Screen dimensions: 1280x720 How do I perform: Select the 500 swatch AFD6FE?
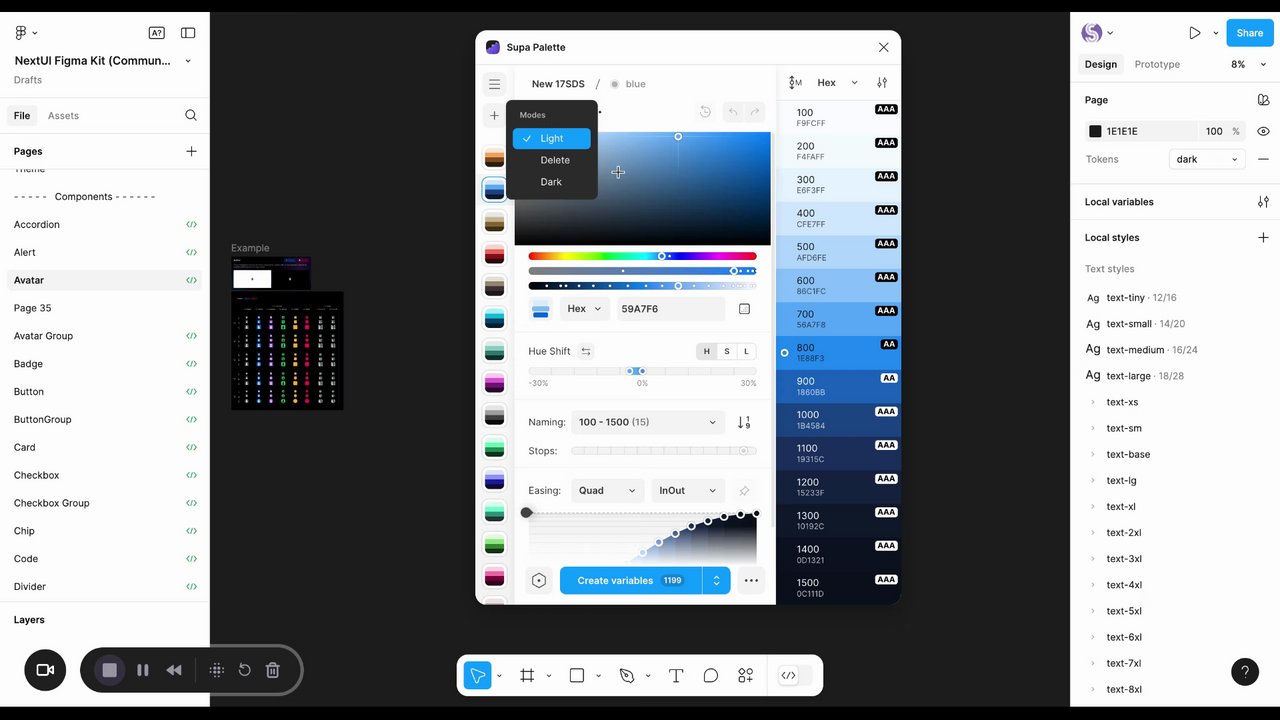pyautogui.click(x=838, y=252)
